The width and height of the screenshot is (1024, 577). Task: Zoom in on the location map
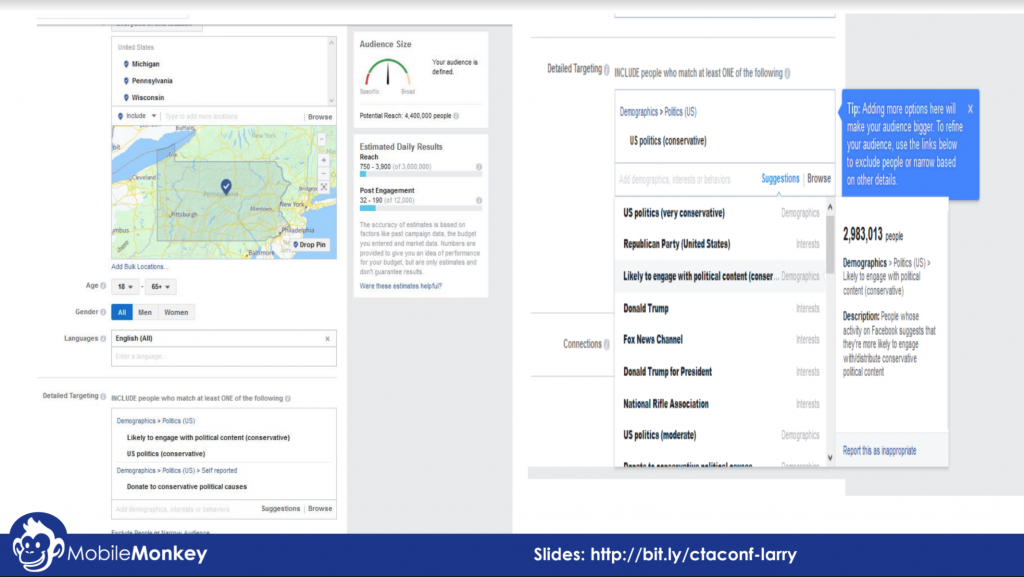pyautogui.click(x=323, y=160)
